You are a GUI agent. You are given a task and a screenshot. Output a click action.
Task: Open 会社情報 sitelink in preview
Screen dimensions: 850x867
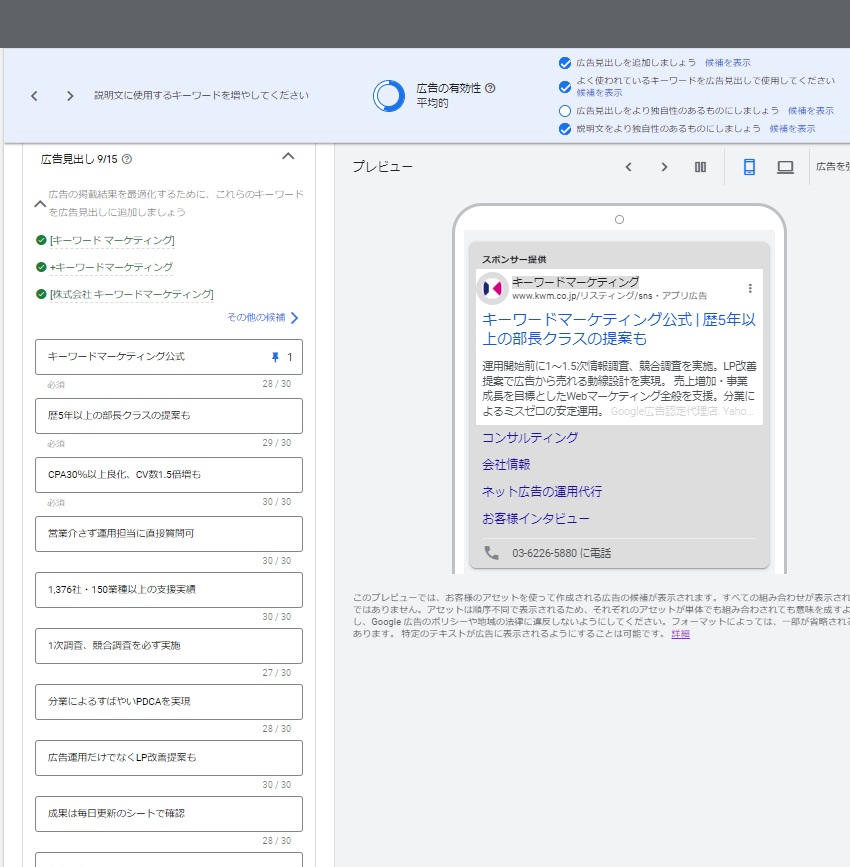click(506, 465)
